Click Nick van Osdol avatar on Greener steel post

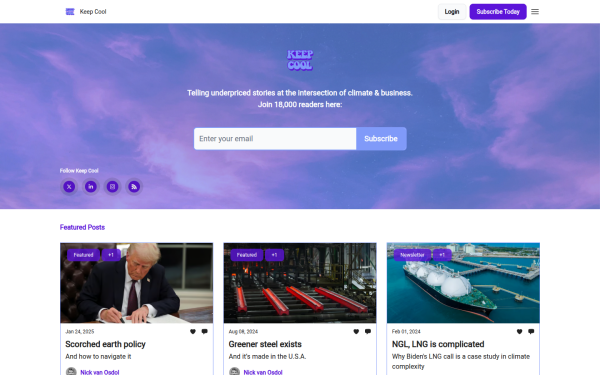click(235, 372)
